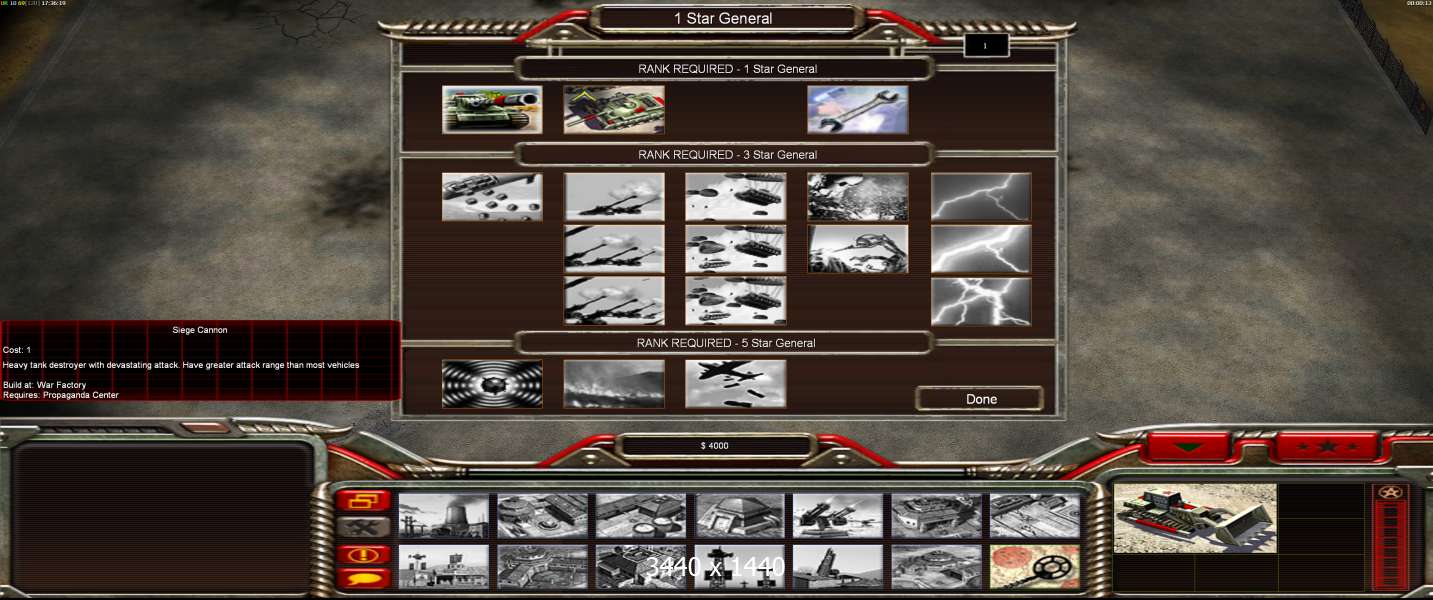Pick the single thin lightning bolt power
This screenshot has height=600, width=1433.
coord(981,197)
